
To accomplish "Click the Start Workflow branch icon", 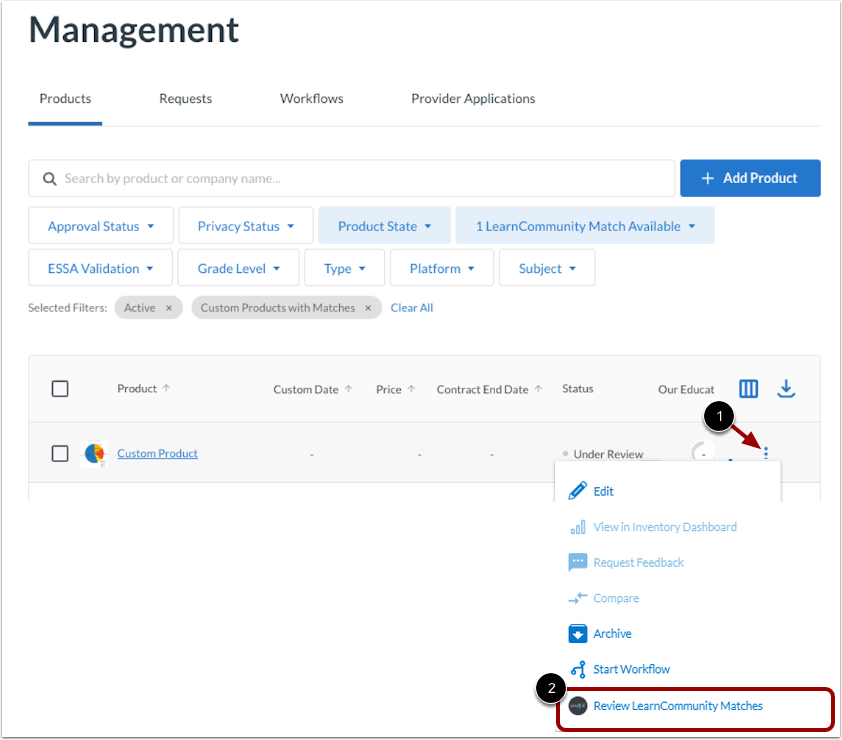I will [x=578, y=669].
